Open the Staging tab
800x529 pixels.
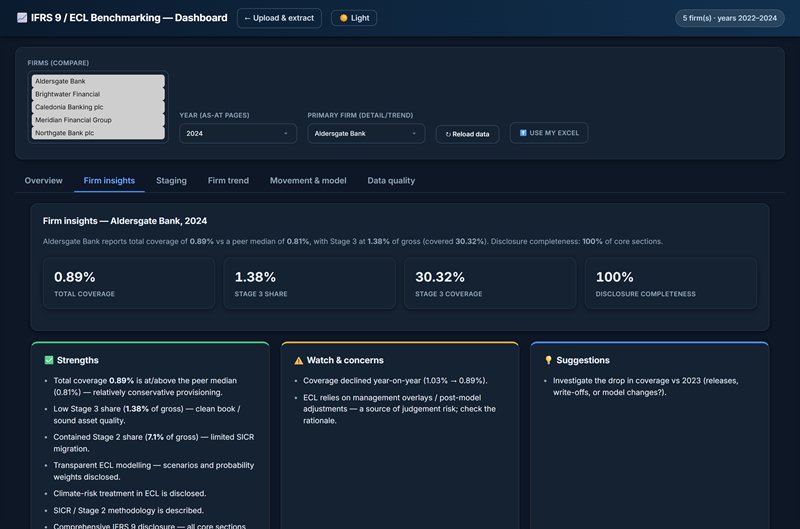[171, 181]
